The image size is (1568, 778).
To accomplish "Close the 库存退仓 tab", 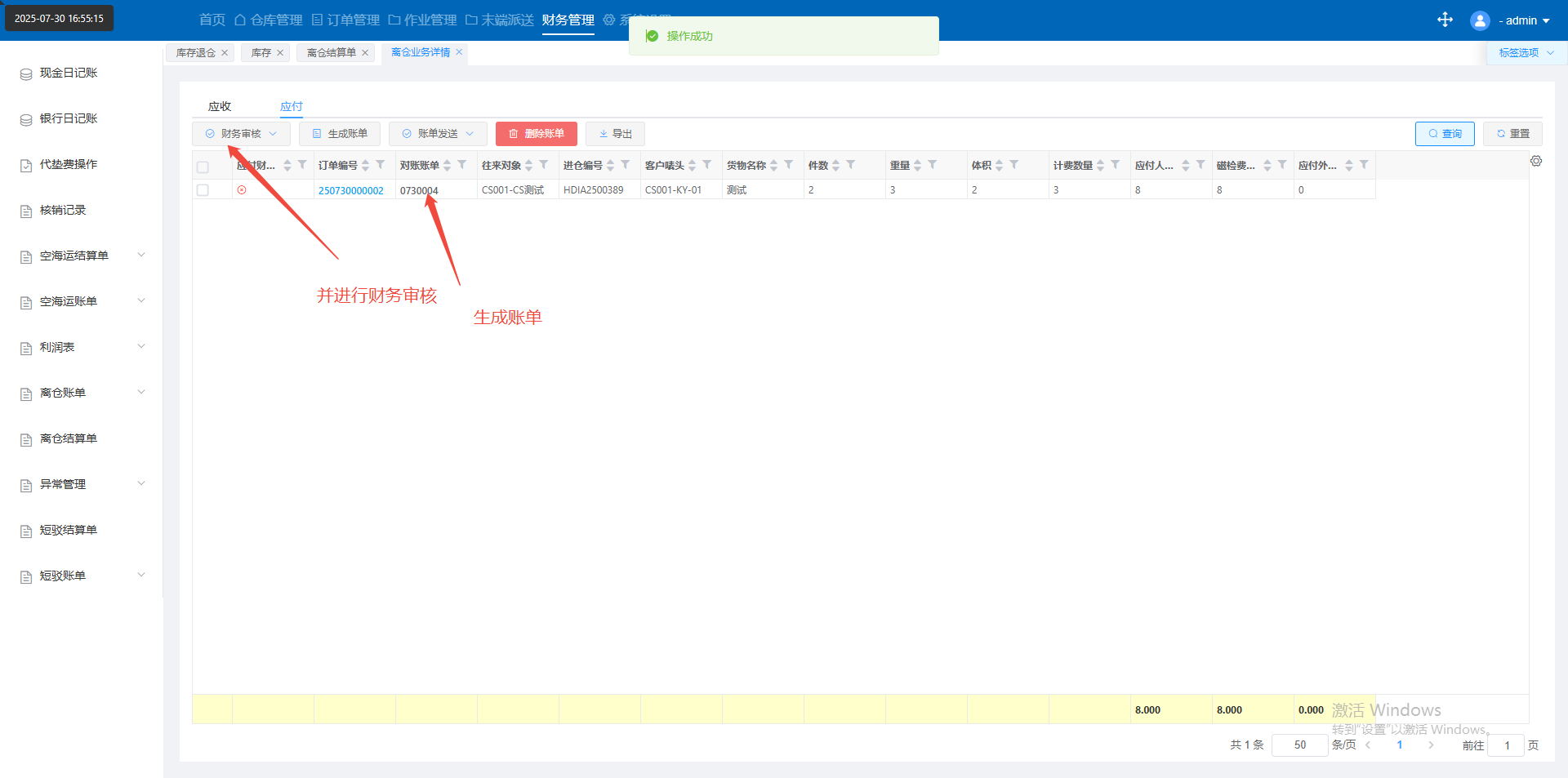I will pyautogui.click(x=225, y=53).
